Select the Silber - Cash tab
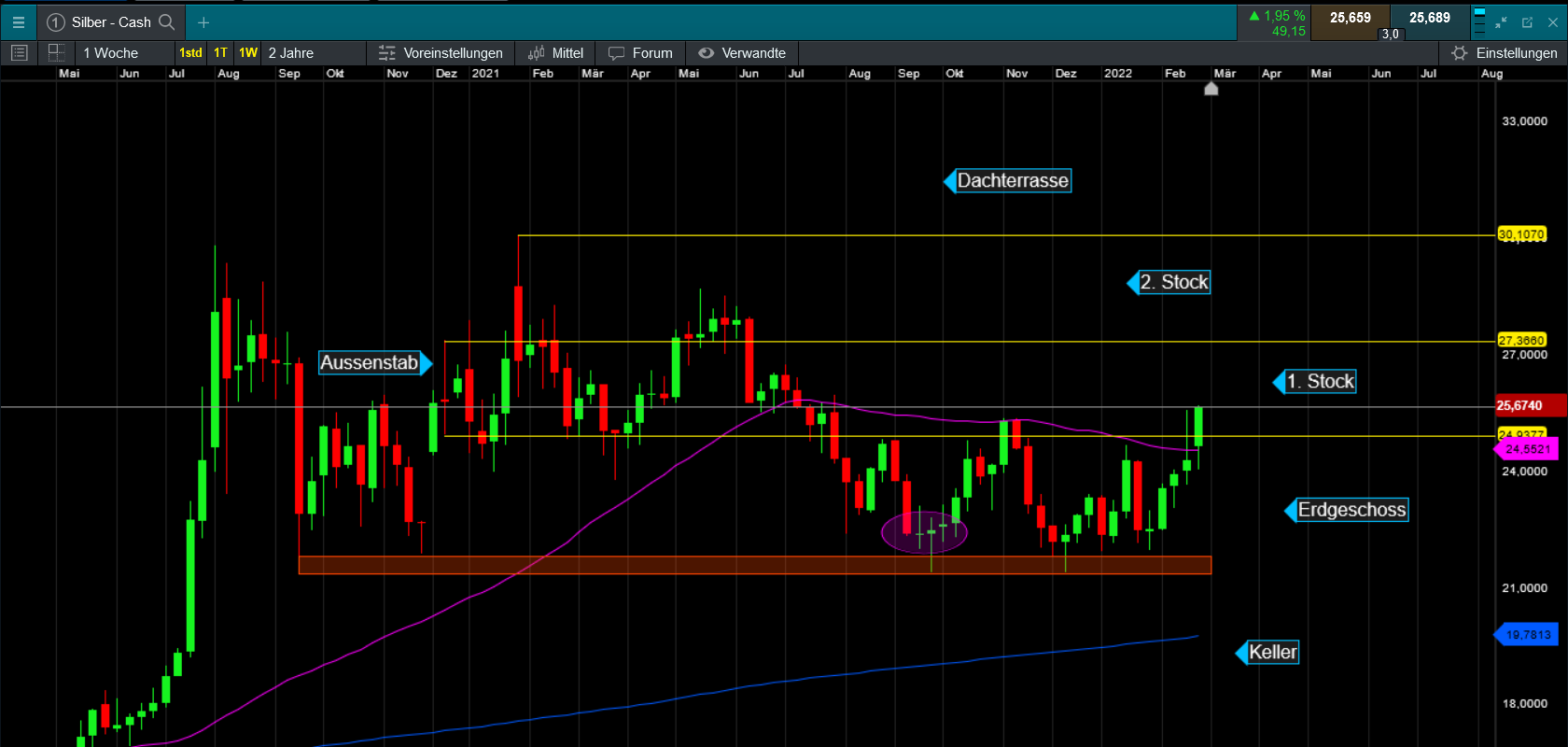The width and height of the screenshot is (1568, 747). pyautogui.click(x=111, y=22)
